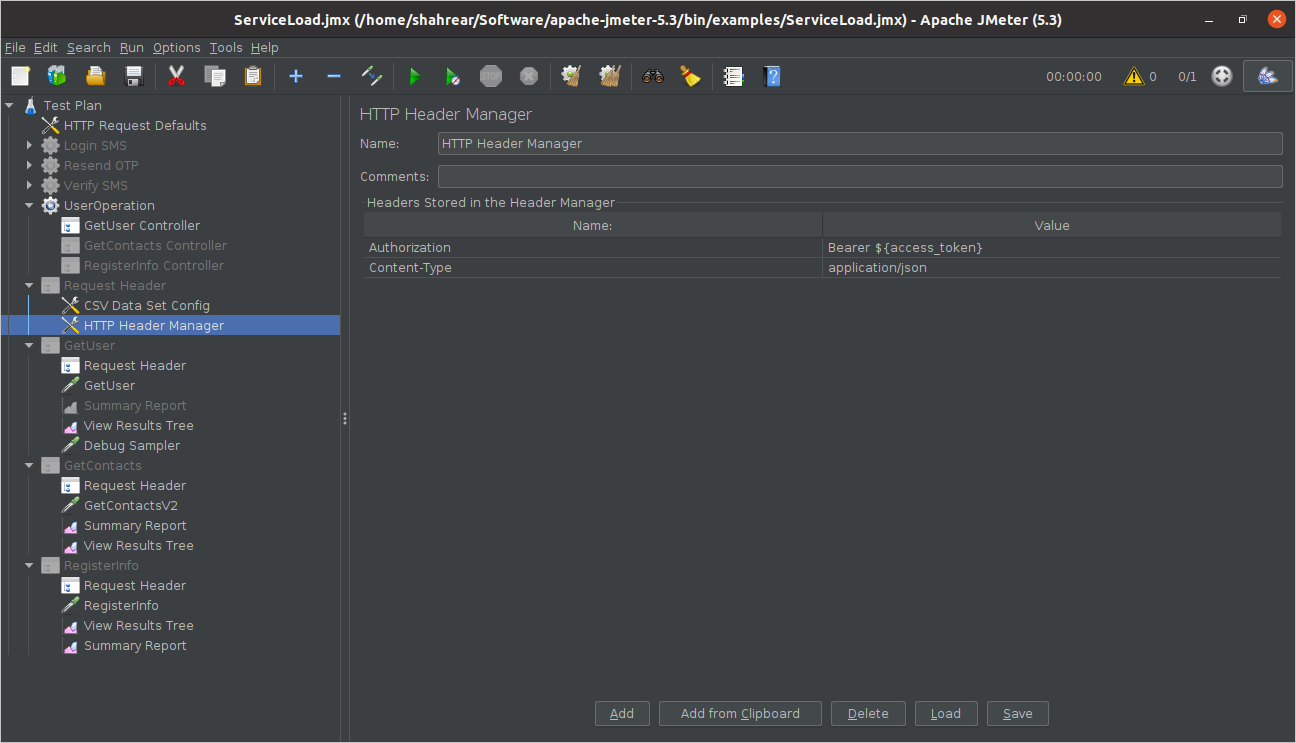Screen dimensions: 1296x743
Task: Reset search with yellow brush icon
Action: click(691, 76)
